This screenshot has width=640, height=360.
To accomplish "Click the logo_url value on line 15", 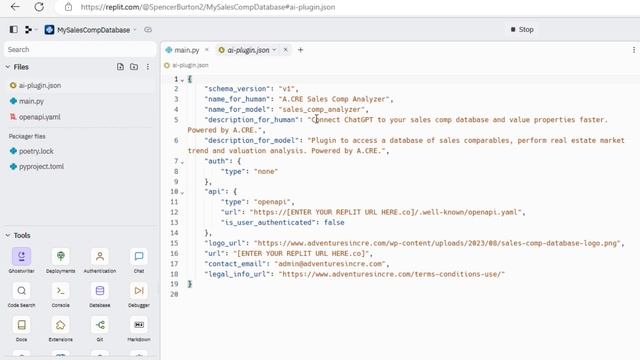I will point(437,243).
